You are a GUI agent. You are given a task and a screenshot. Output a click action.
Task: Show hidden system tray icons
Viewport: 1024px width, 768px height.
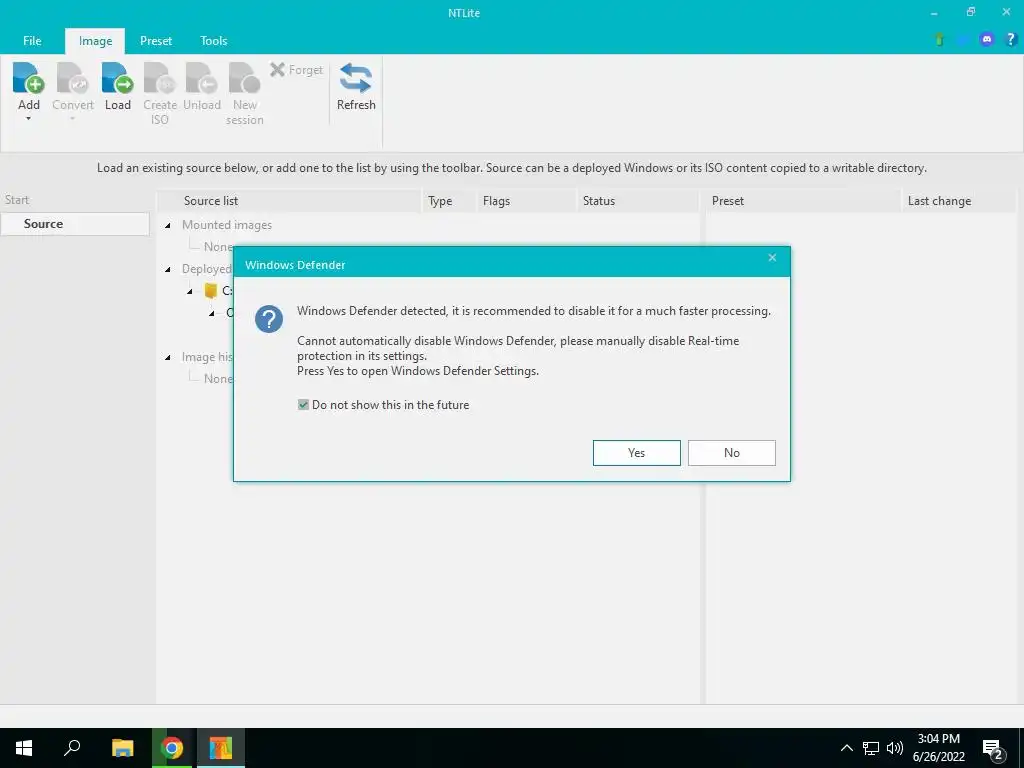846,748
